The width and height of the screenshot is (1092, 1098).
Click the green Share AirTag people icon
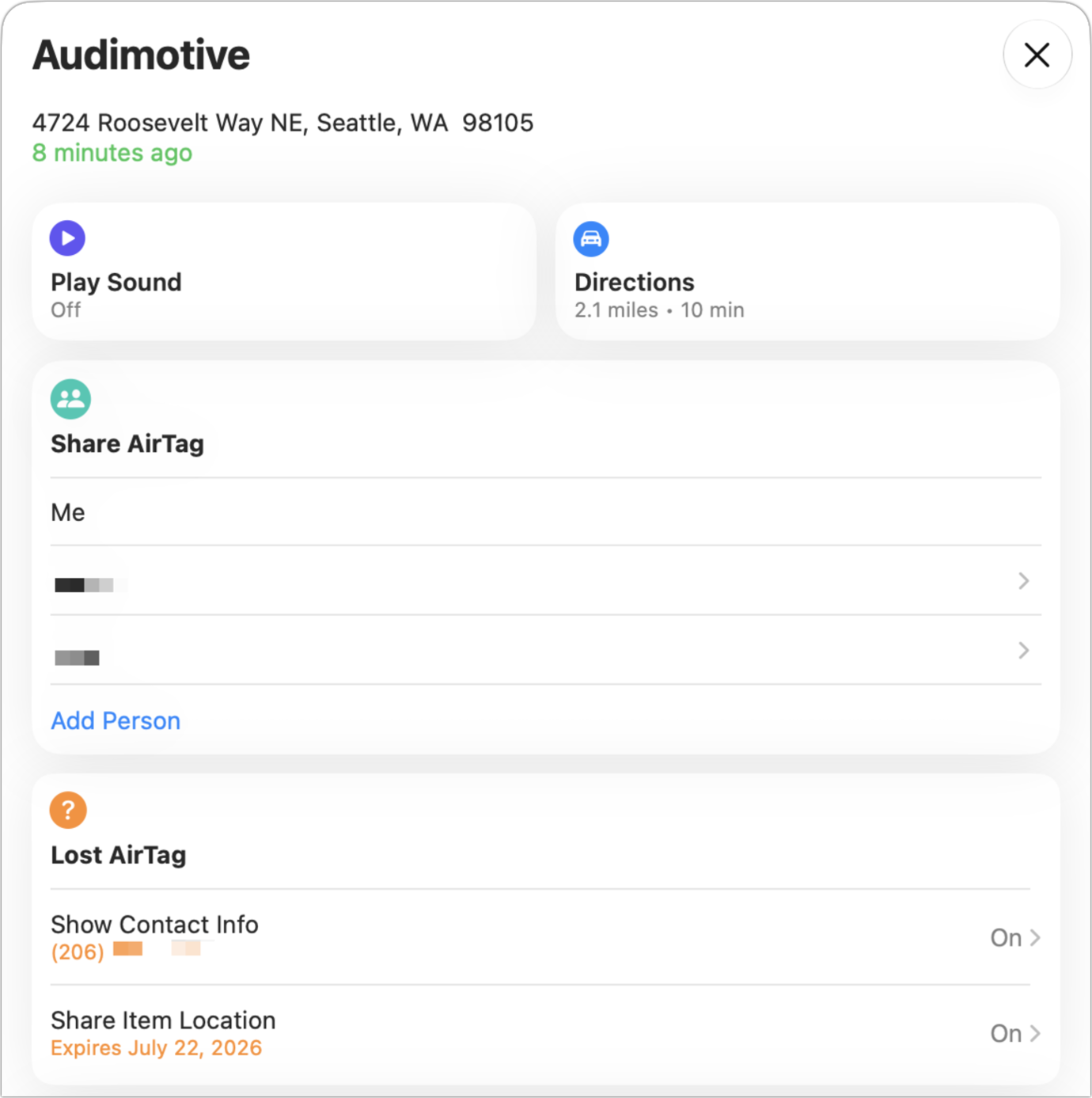tap(70, 399)
